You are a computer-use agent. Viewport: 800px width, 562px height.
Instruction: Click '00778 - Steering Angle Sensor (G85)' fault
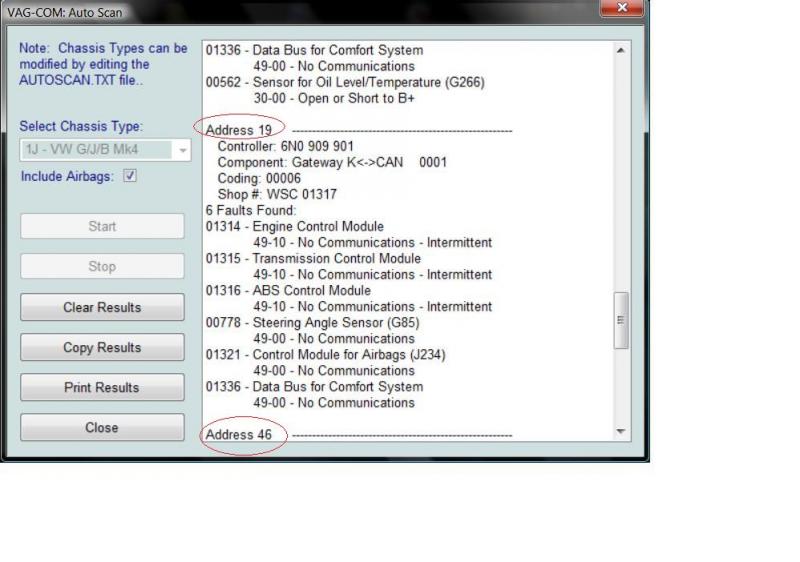(312, 323)
